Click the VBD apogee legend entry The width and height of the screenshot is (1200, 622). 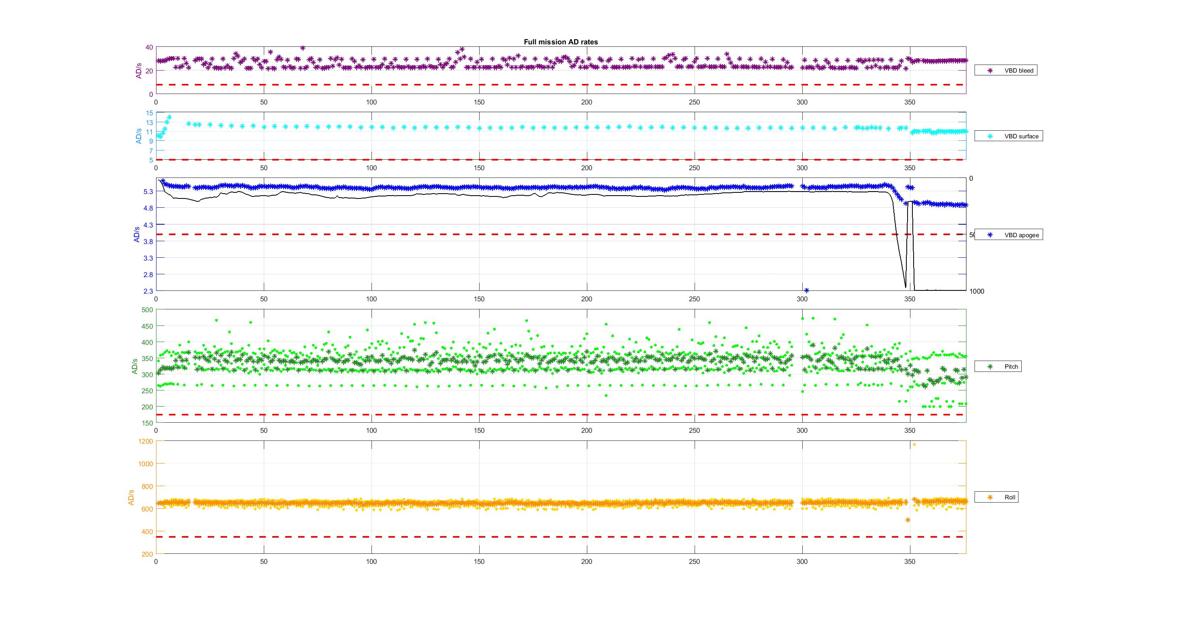pyautogui.click(x=1011, y=235)
